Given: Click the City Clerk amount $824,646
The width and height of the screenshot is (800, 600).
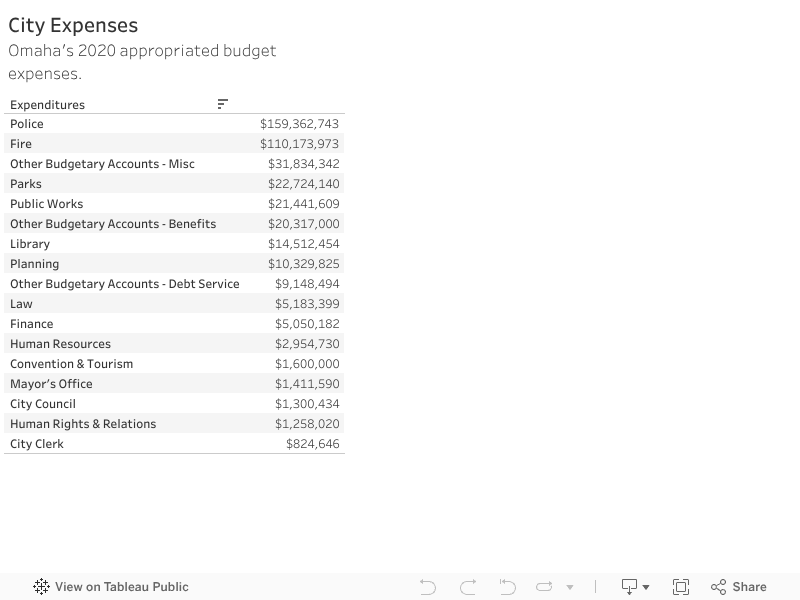Looking at the screenshot, I should coord(312,444).
